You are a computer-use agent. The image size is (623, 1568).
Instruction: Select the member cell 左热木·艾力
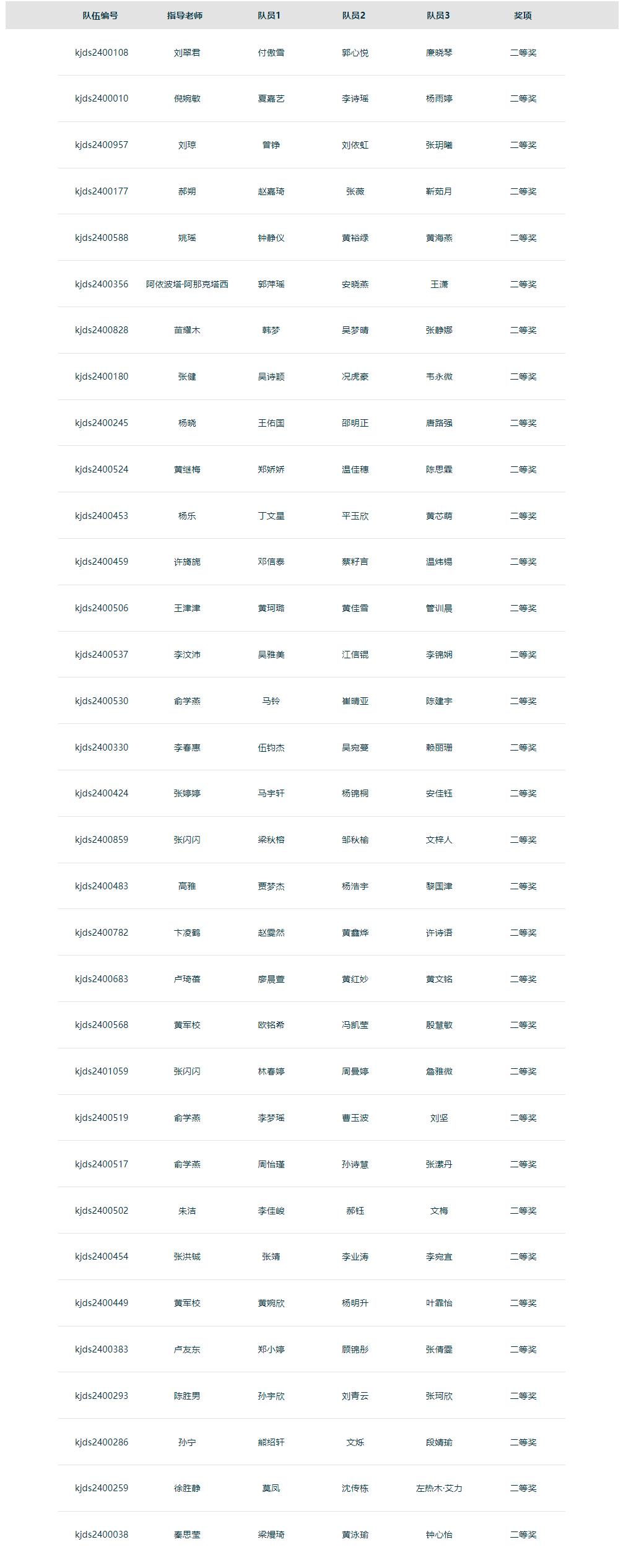tap(439, 1488)
